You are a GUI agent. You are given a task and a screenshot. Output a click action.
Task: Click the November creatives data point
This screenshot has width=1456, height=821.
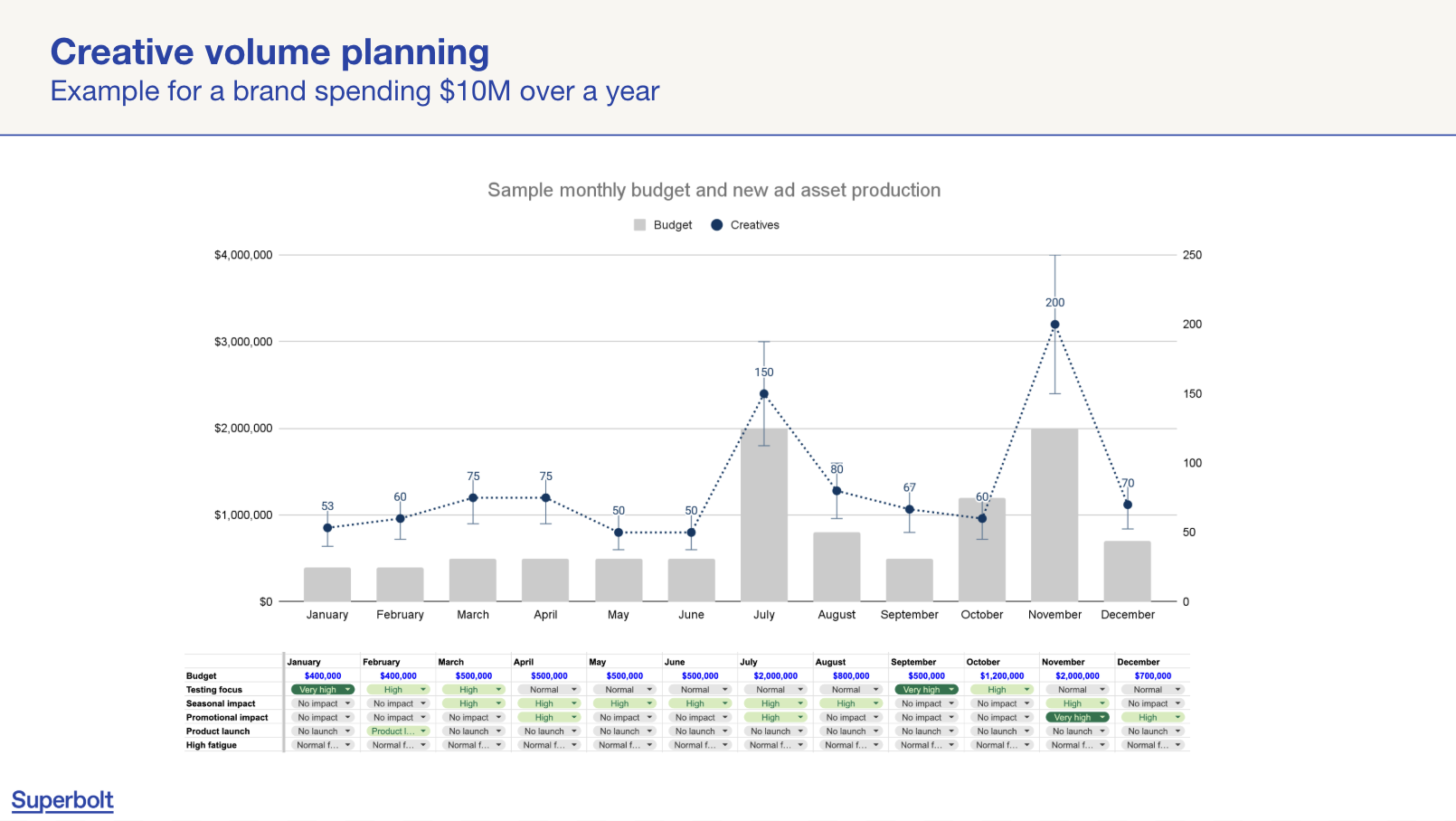[x=1054, y=325]
